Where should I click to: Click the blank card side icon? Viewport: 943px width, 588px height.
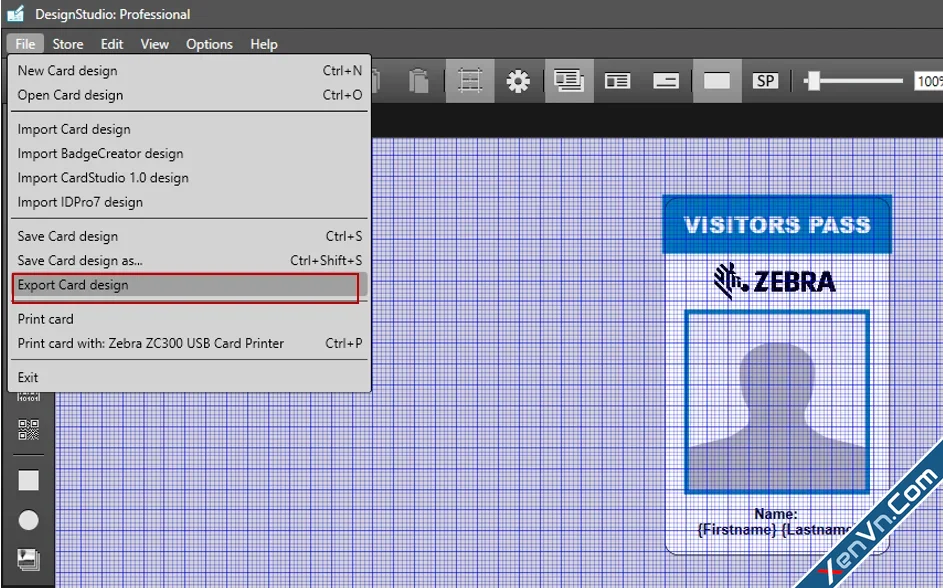click(x=717, y=81)
